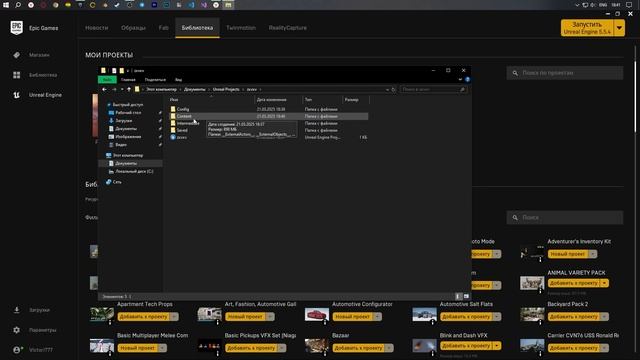This screenshot has height=360, width=640.
Task: Go back in Explorer navigation
Action: coord(104,89)
